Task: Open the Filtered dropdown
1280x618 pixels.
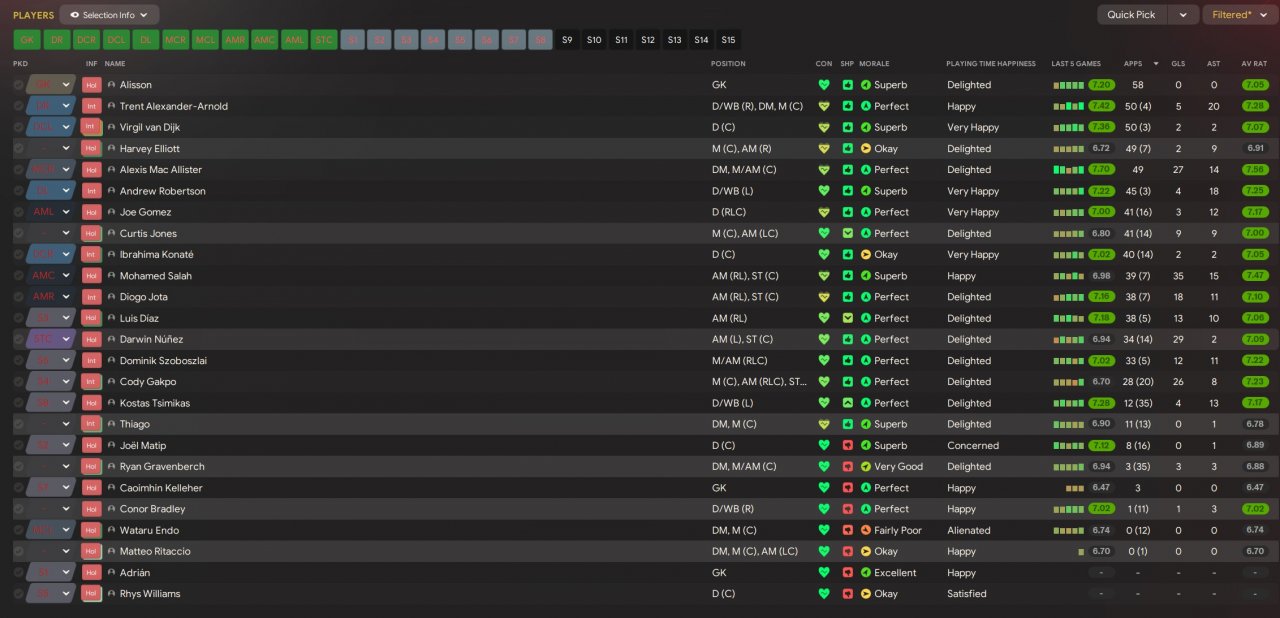Action: (1237, 15)
